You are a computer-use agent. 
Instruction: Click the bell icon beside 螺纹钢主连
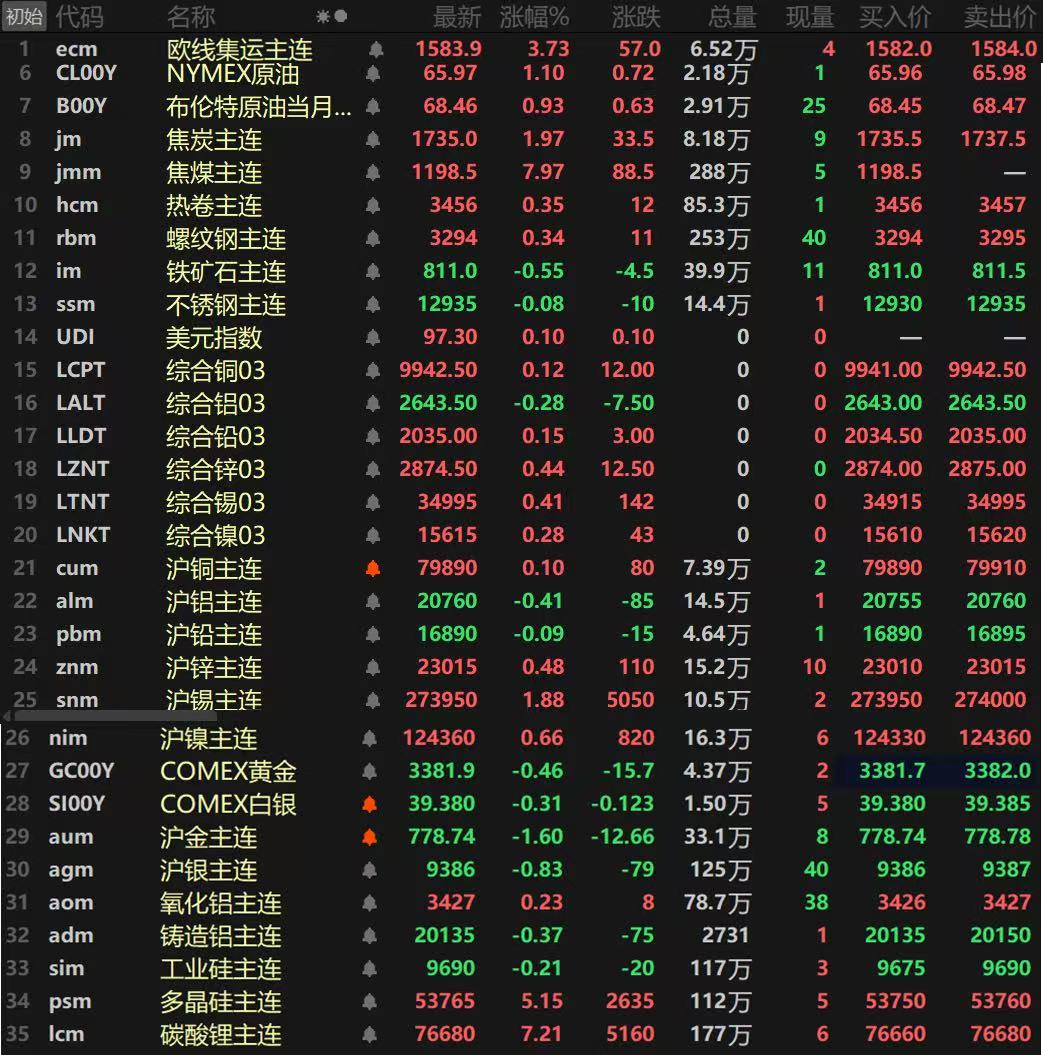[372, 238]
